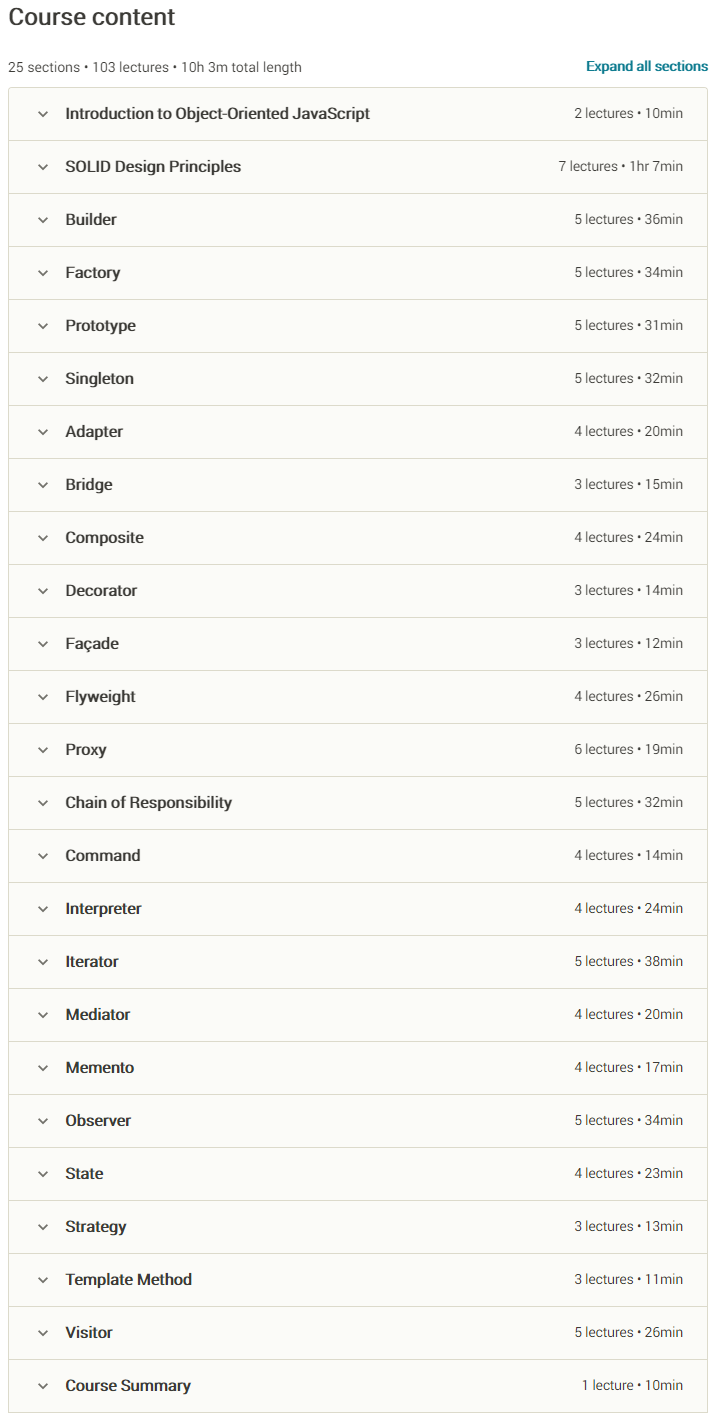Image resolution: width=717 pixels, height=1420 pixels.
Task: Click the Flyweight chevron icon
Action: click(x=43, y=697)
